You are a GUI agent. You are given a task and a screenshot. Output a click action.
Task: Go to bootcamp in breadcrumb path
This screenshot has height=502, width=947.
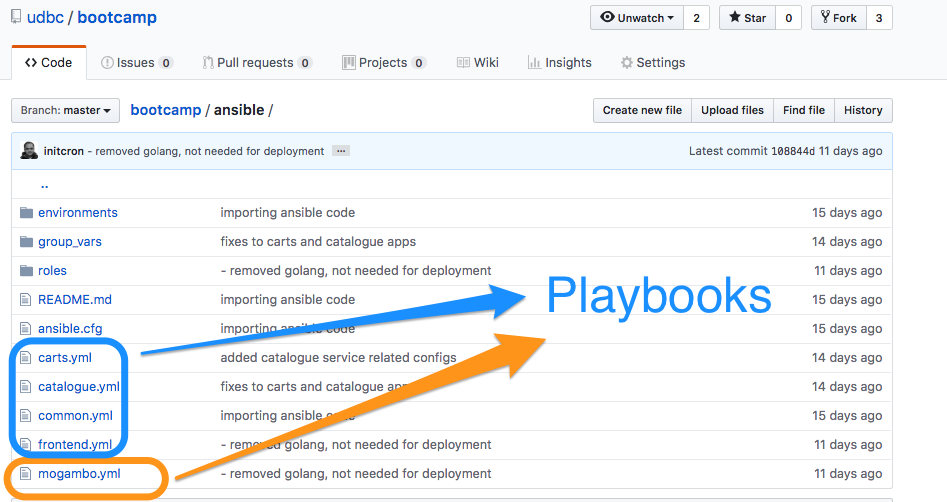(x=165, y=110)
